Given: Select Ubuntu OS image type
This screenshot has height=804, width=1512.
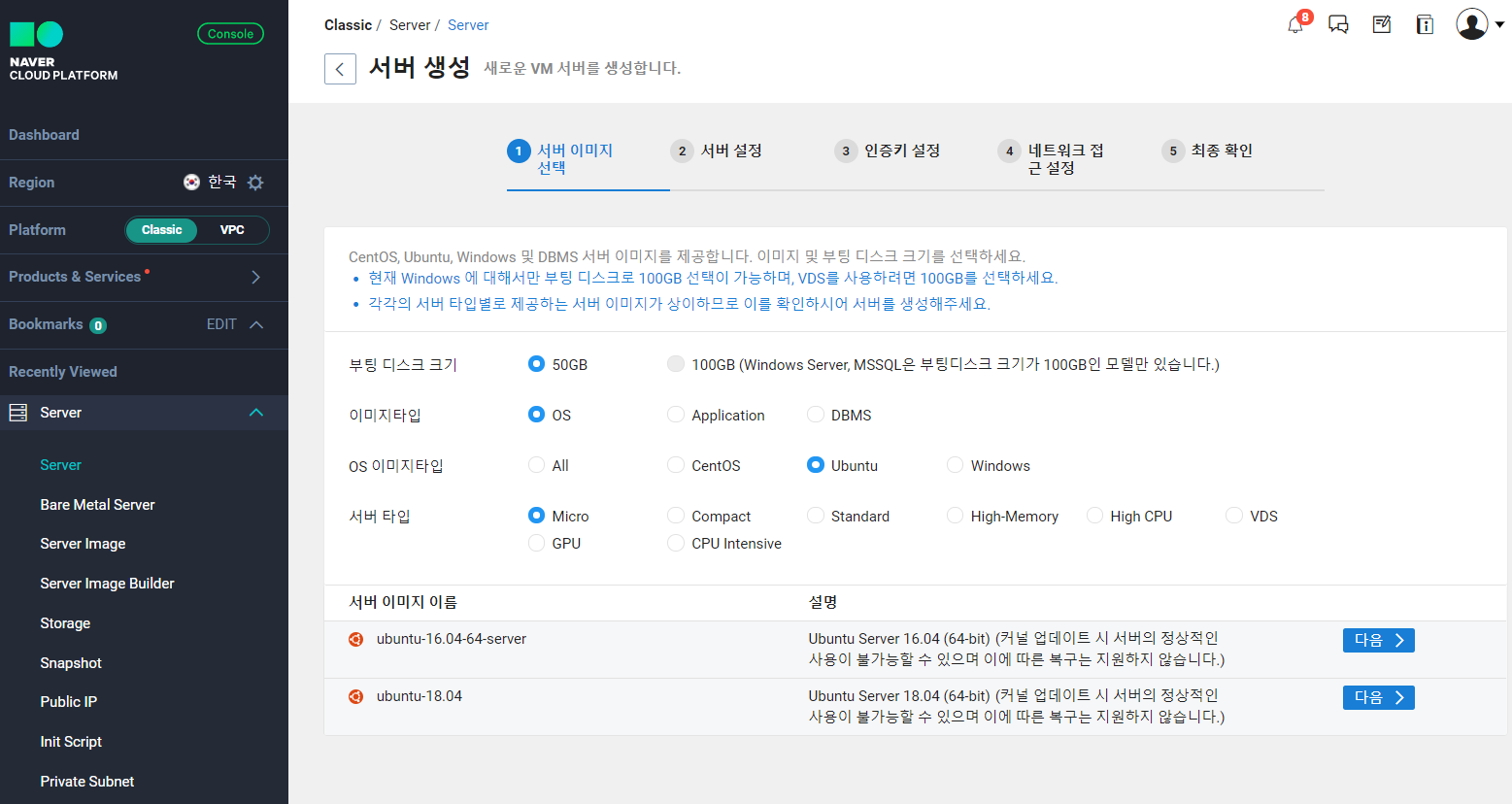Looking at the screenshot, I should point(816,465).
